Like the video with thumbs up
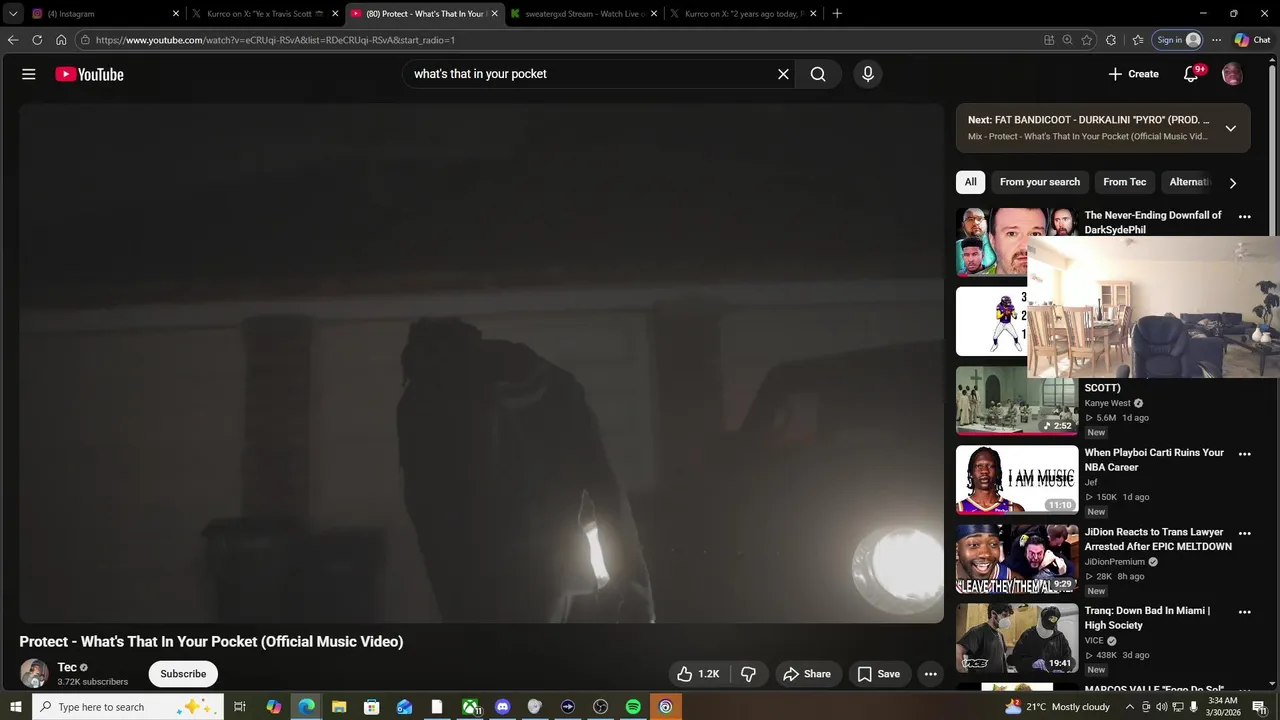Image resolution: width=1280 pixels, height=720 pixels. pyautogui.click(x=698, y=674)
